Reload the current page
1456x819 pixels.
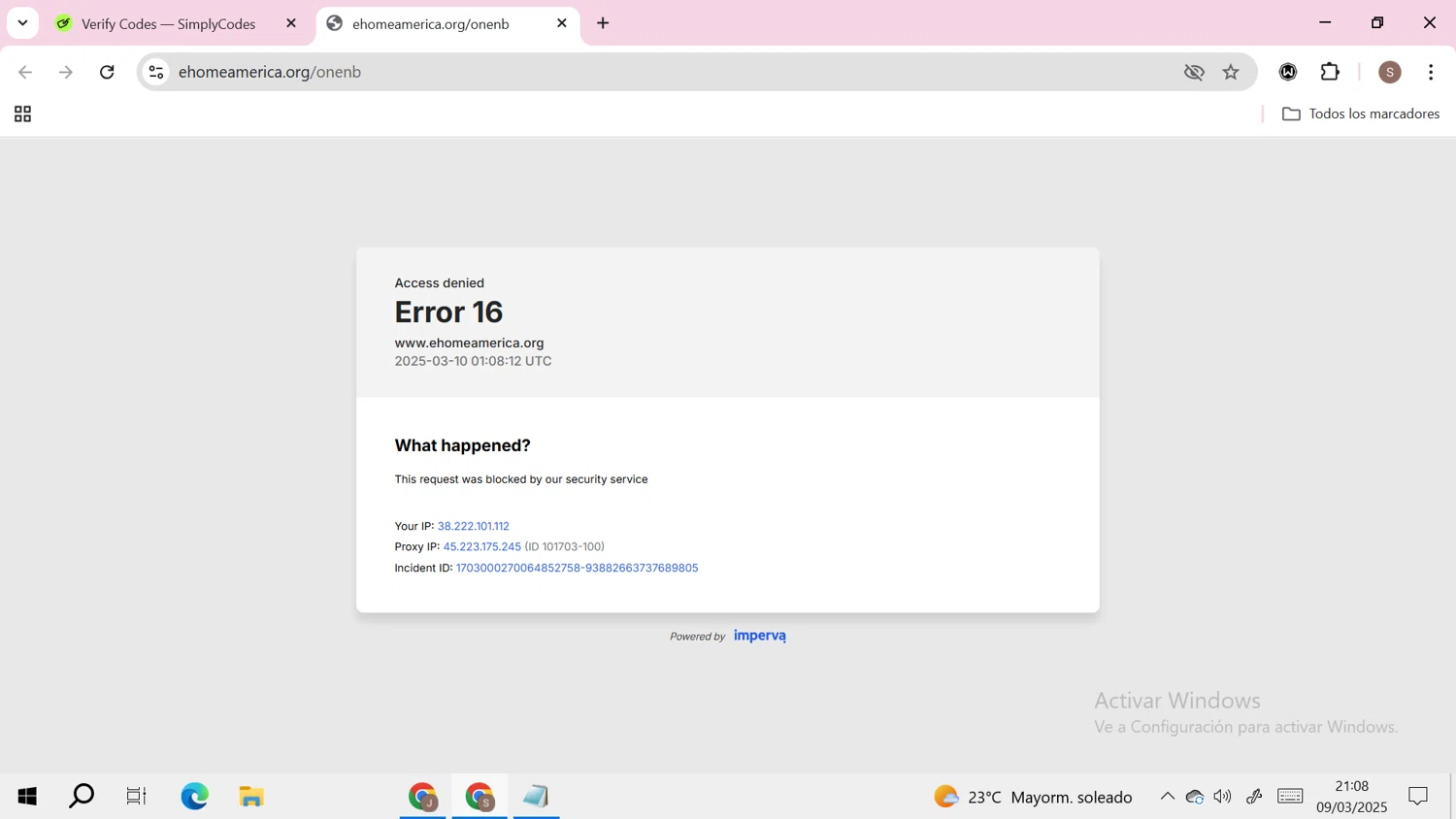(107, 72)
